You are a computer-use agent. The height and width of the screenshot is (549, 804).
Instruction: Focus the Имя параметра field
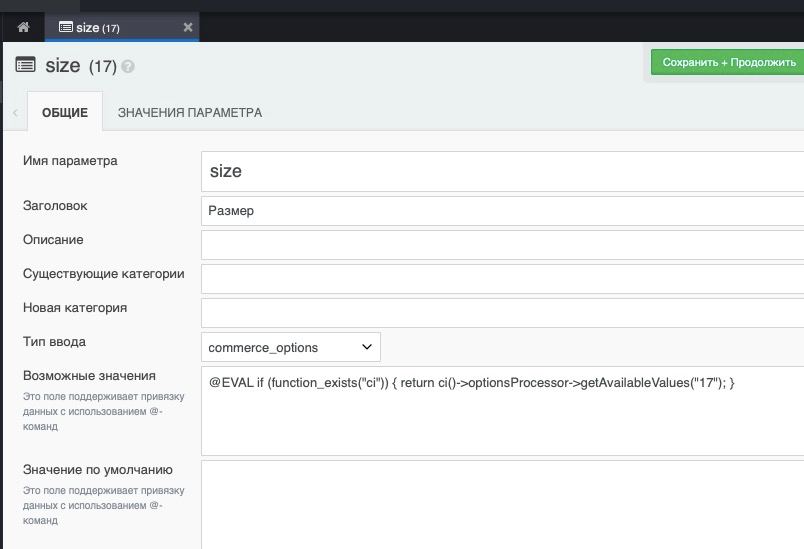[x=502, y=171]
